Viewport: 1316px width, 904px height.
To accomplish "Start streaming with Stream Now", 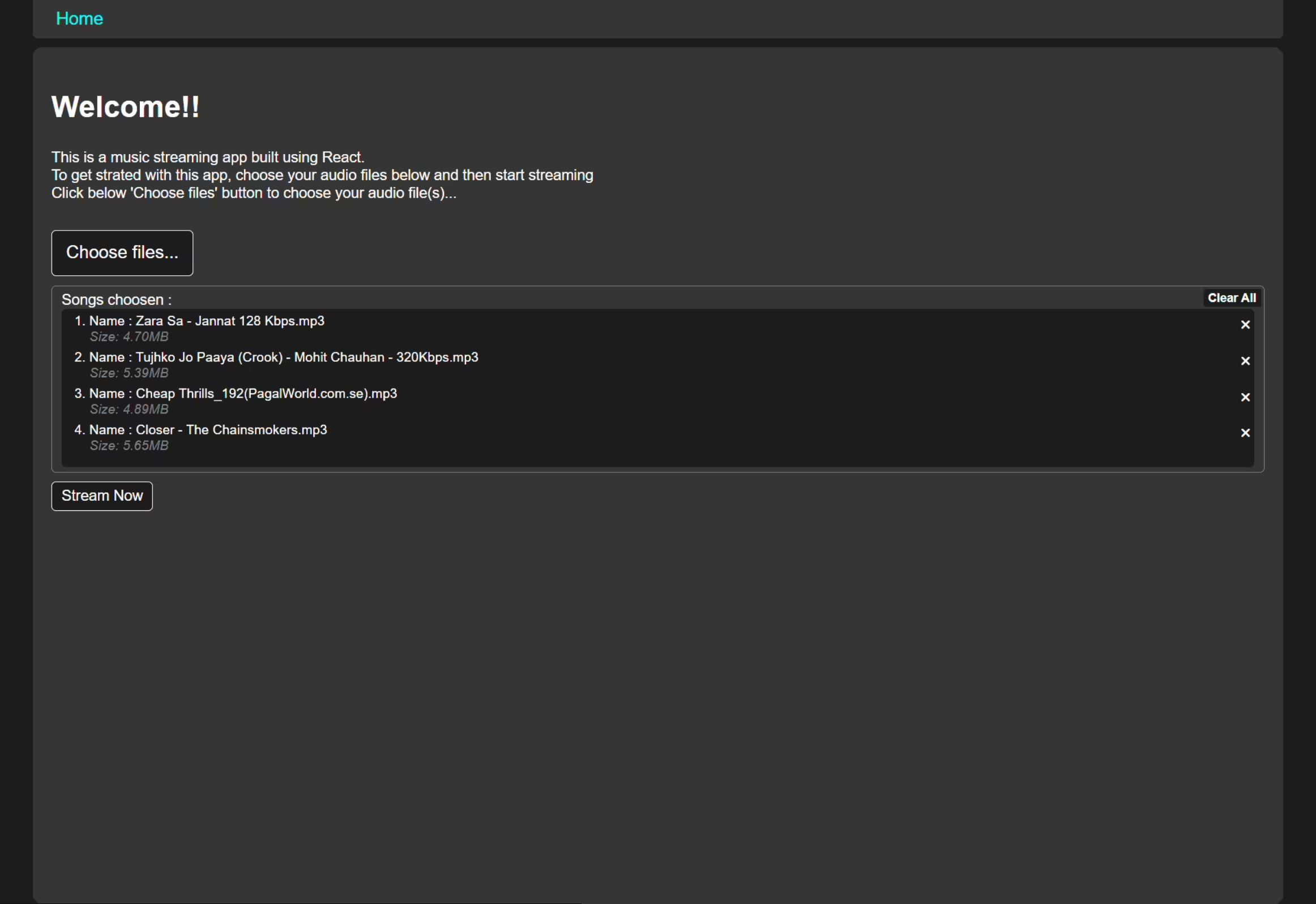I will click(x=102, y=496).
